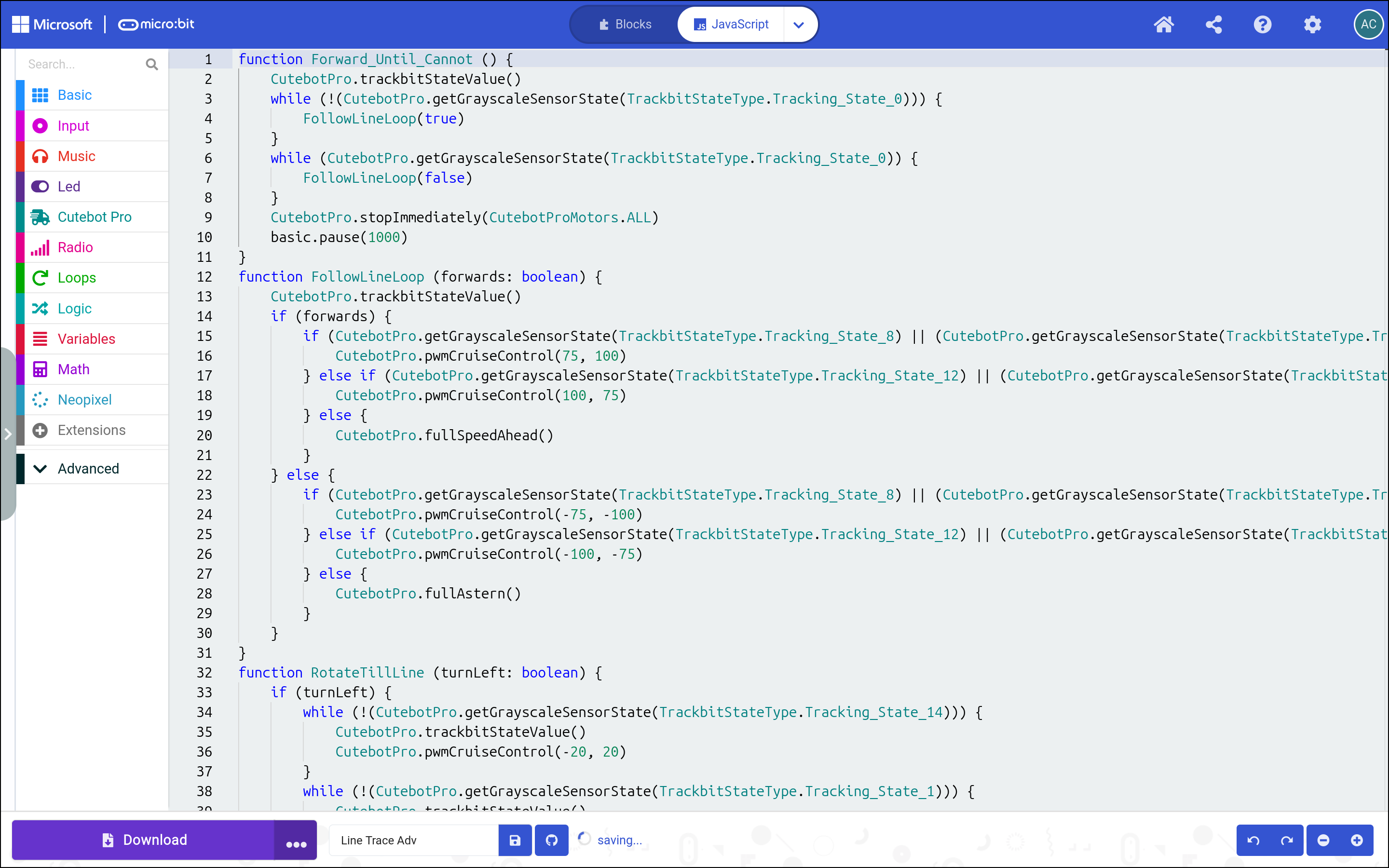Click the GitHub repository icon

pos(552,840)
